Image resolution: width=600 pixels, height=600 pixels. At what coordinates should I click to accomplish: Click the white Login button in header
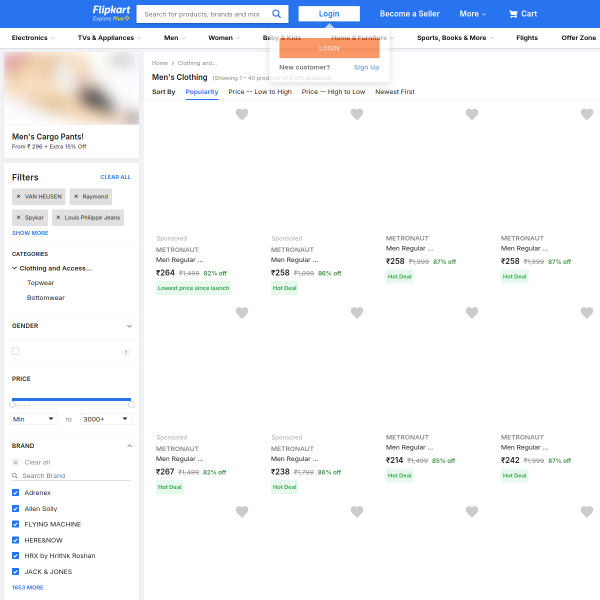point(329,14)
